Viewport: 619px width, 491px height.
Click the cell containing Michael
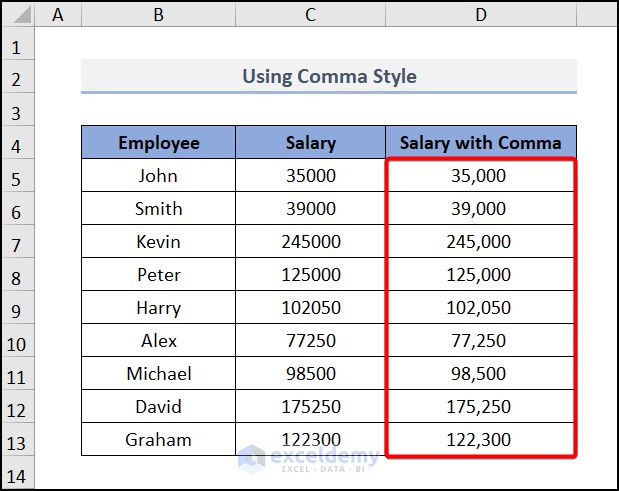click(x=158, y=374)
